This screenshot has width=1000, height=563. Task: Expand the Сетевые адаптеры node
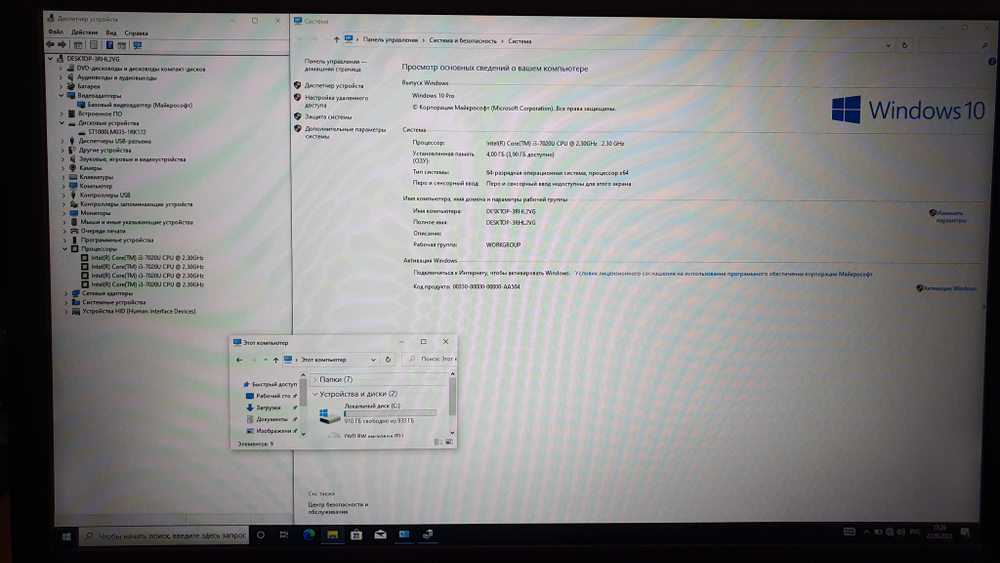click(66, 293)
